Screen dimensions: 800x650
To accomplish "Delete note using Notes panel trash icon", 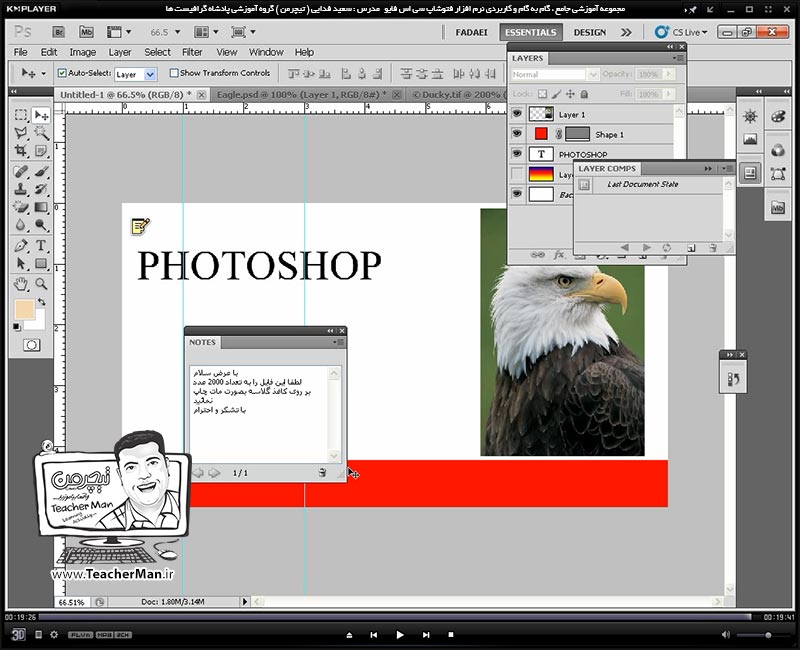I will pyautogui.click(x=322, y=473).
